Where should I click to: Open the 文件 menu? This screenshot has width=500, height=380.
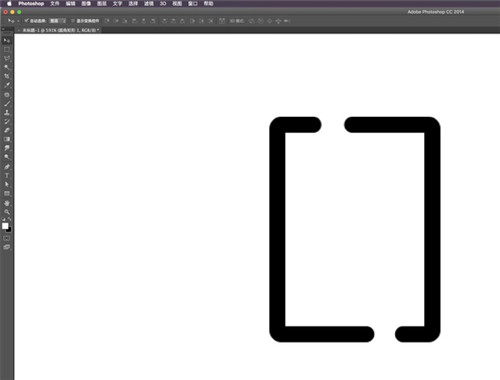(x=55, y=4)
